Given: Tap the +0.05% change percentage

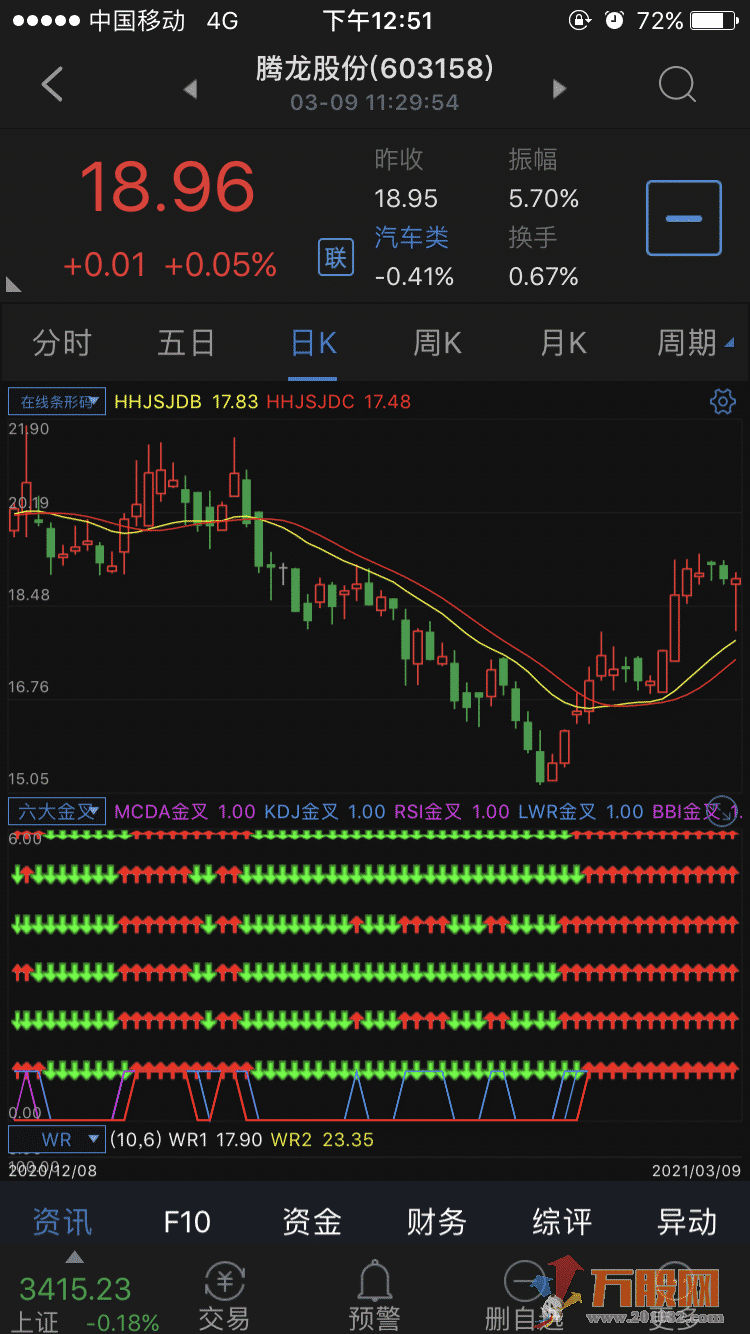Looking at the screenshot, I should [220, 265].
